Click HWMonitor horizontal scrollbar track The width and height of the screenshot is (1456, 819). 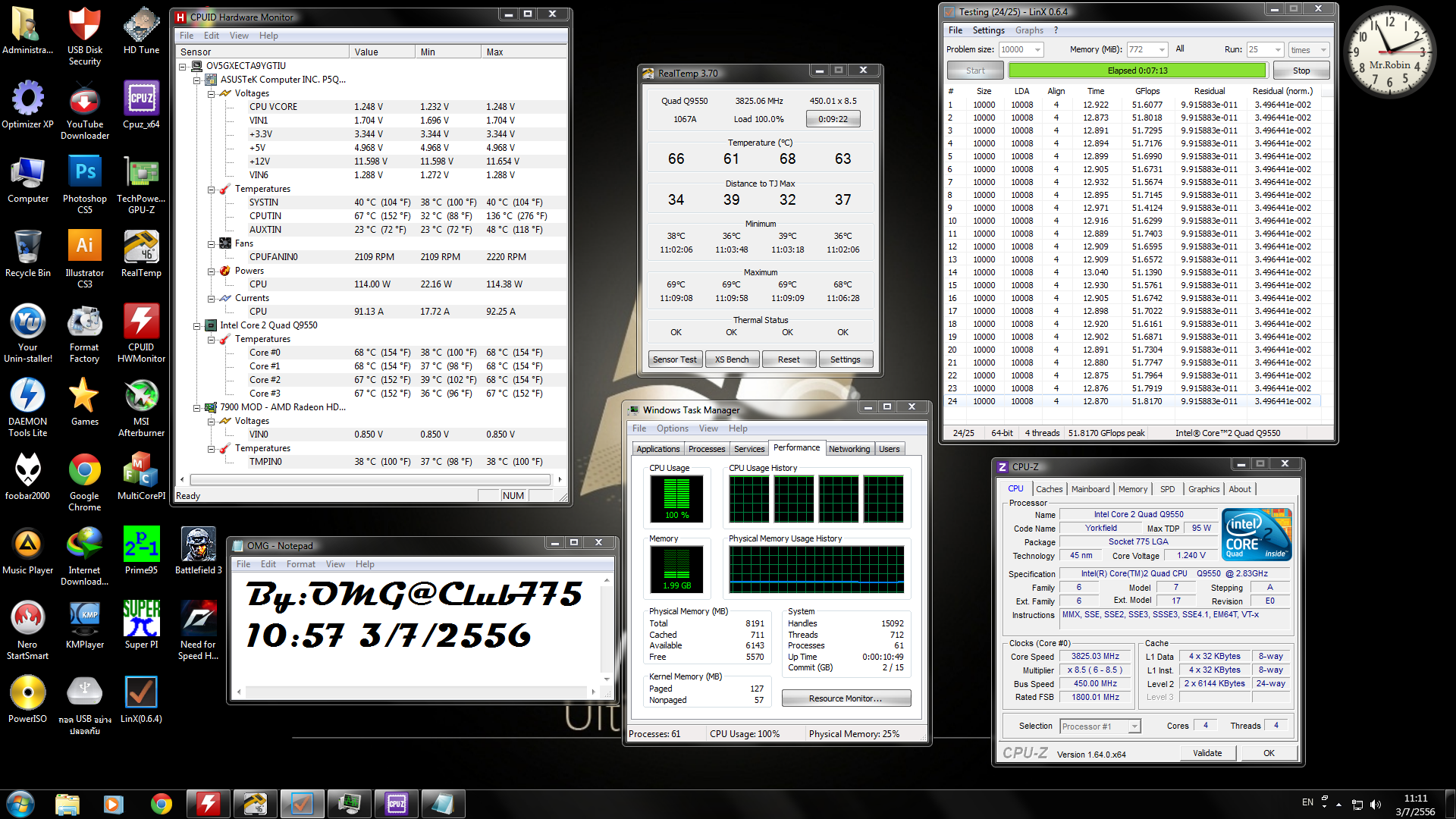tap(370, 479)
